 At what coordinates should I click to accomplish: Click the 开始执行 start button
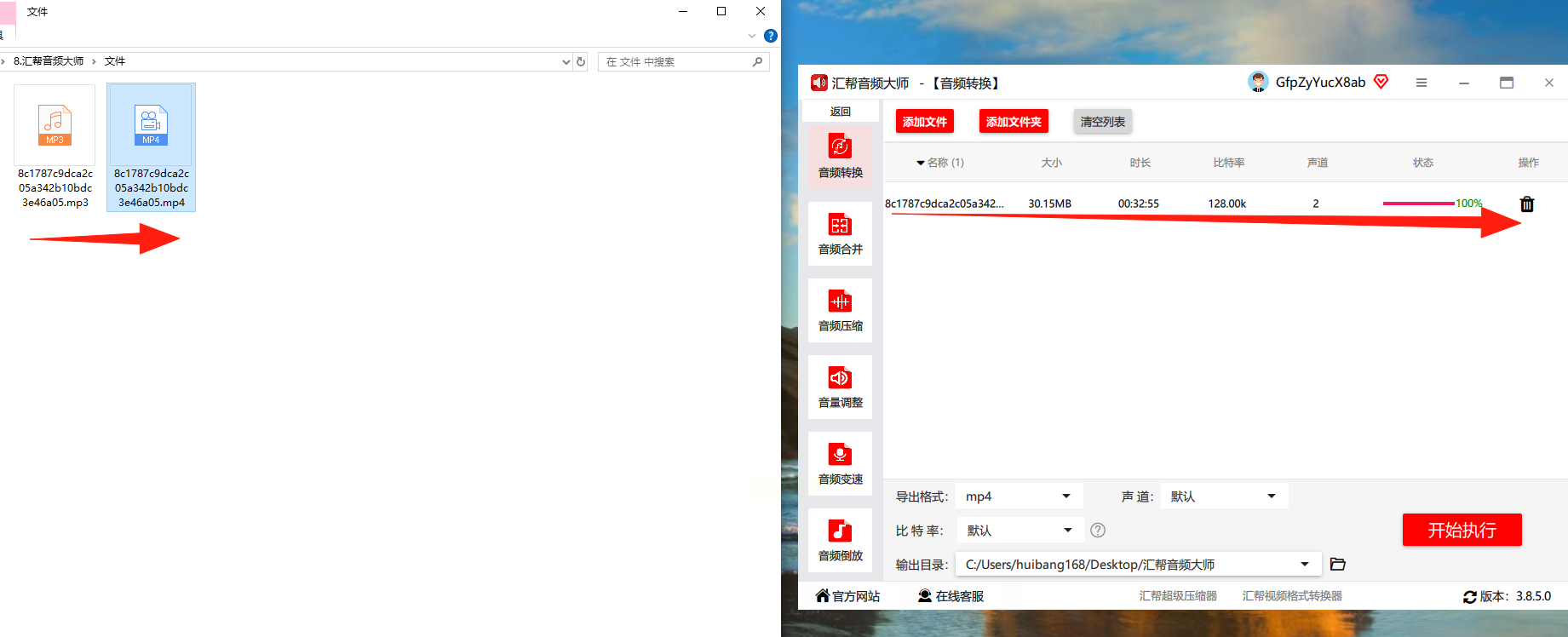click(1462, 530)
